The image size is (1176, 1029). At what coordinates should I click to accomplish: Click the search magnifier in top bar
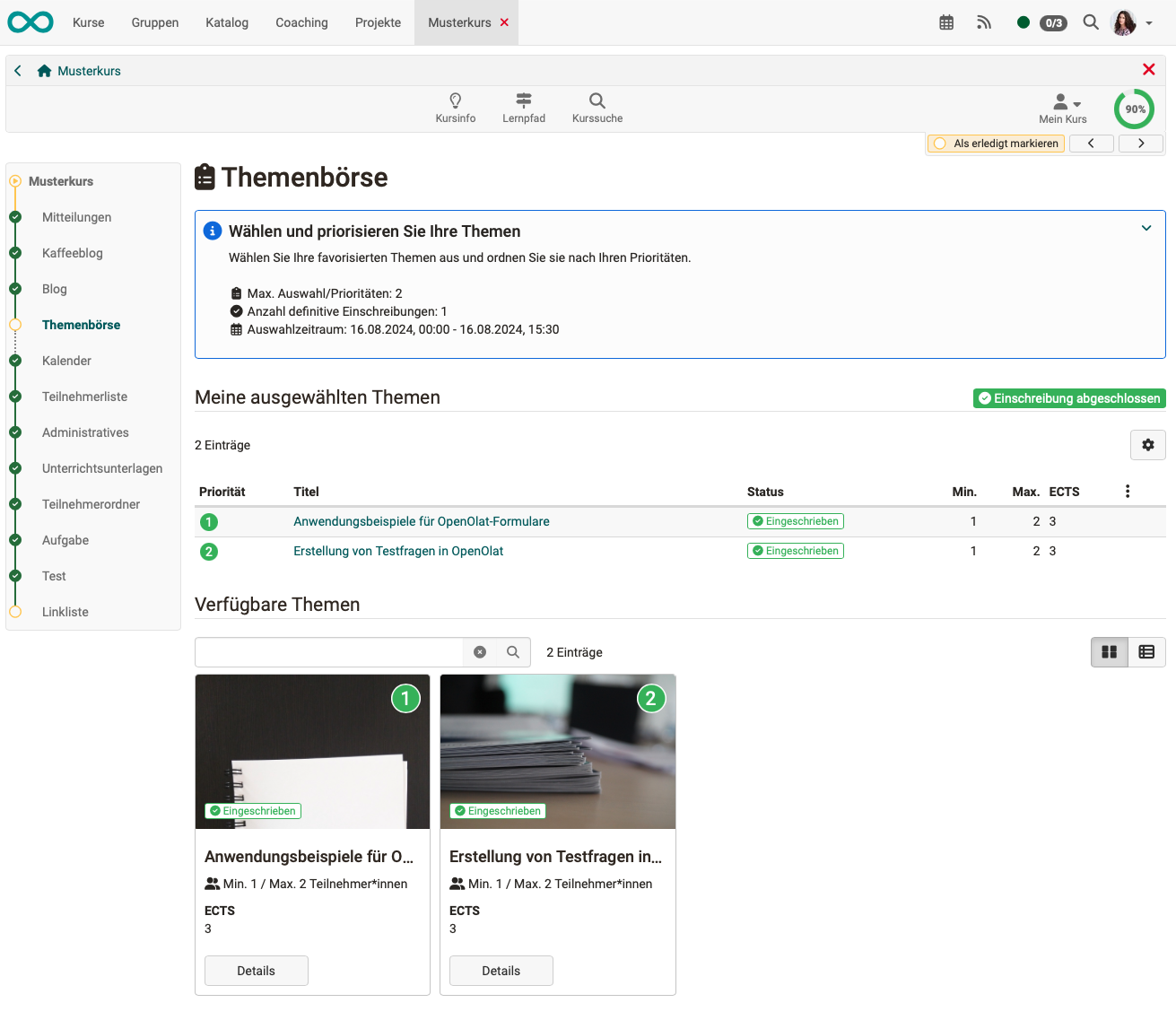[x=1091, y=22]
